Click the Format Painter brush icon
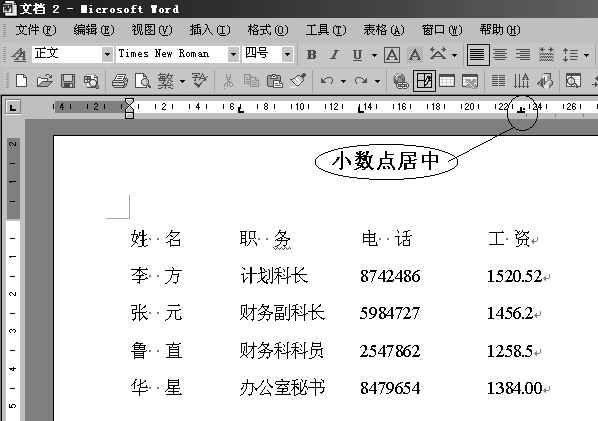 pos(298,81)
